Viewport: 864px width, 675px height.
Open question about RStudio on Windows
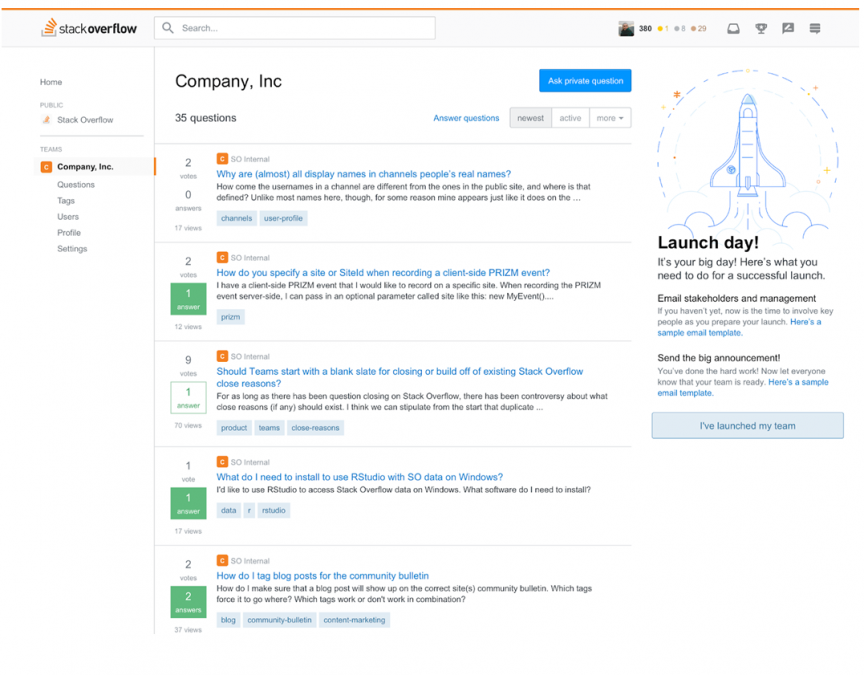point(359,477)
